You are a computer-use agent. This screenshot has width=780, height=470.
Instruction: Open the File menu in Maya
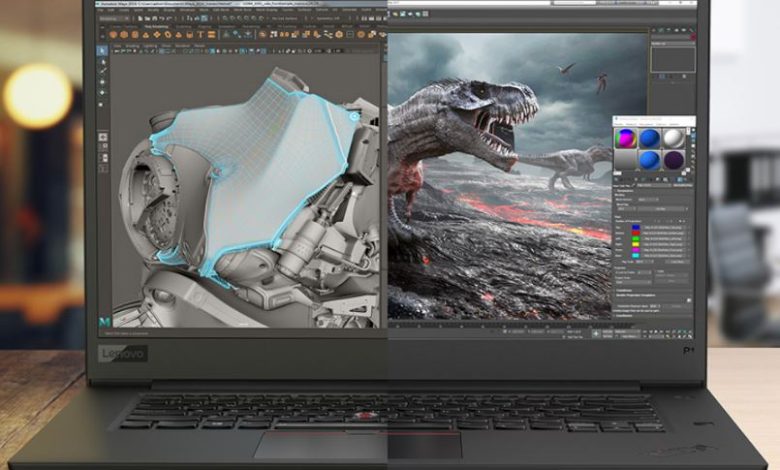pyautogui.click(x=100, y=10)
